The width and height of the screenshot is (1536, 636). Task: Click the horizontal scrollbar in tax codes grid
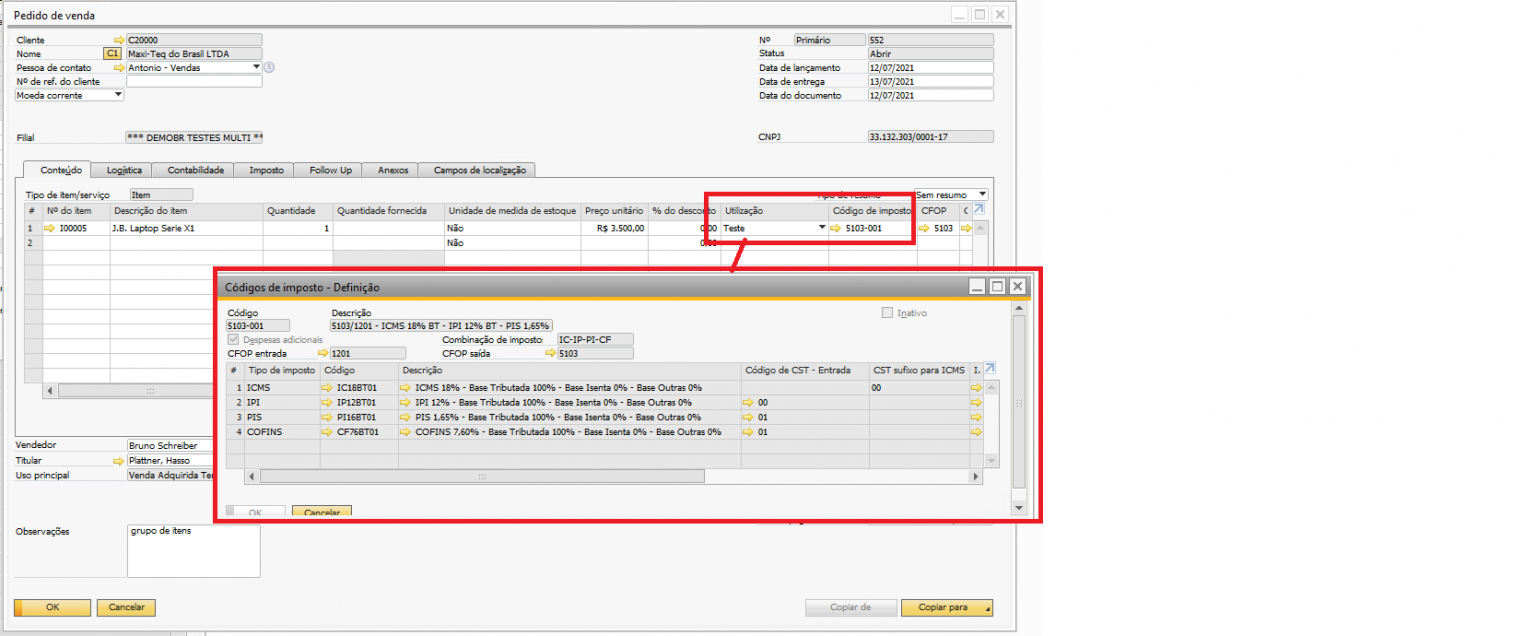480,477
